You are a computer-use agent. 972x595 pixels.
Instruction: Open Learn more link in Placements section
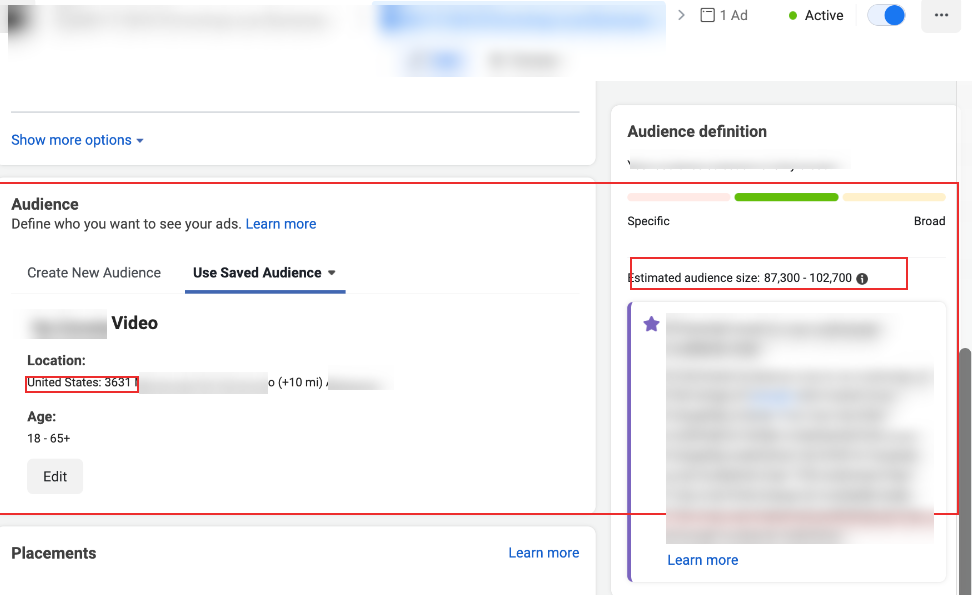click(x=543, y=553)
